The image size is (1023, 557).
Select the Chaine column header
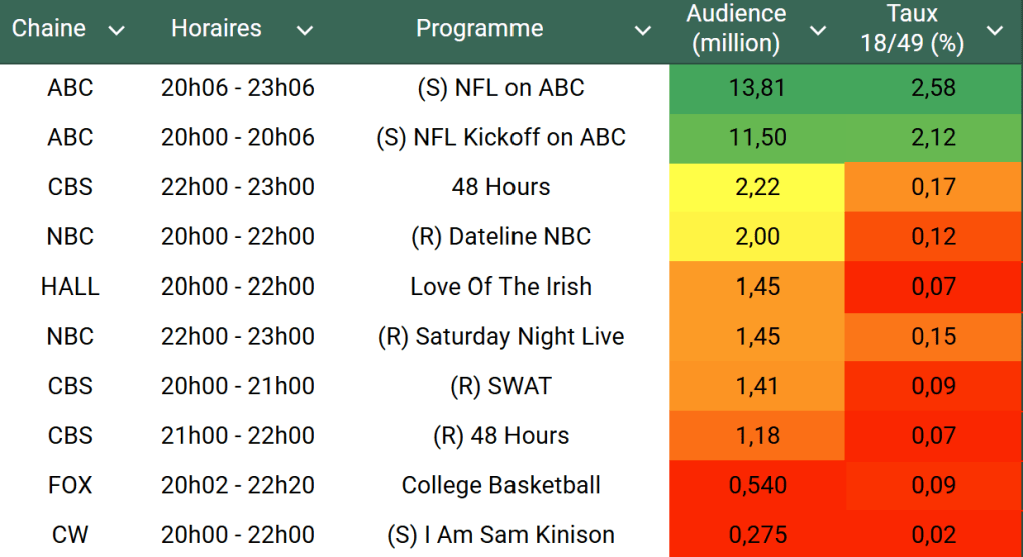tap(49, 29)
